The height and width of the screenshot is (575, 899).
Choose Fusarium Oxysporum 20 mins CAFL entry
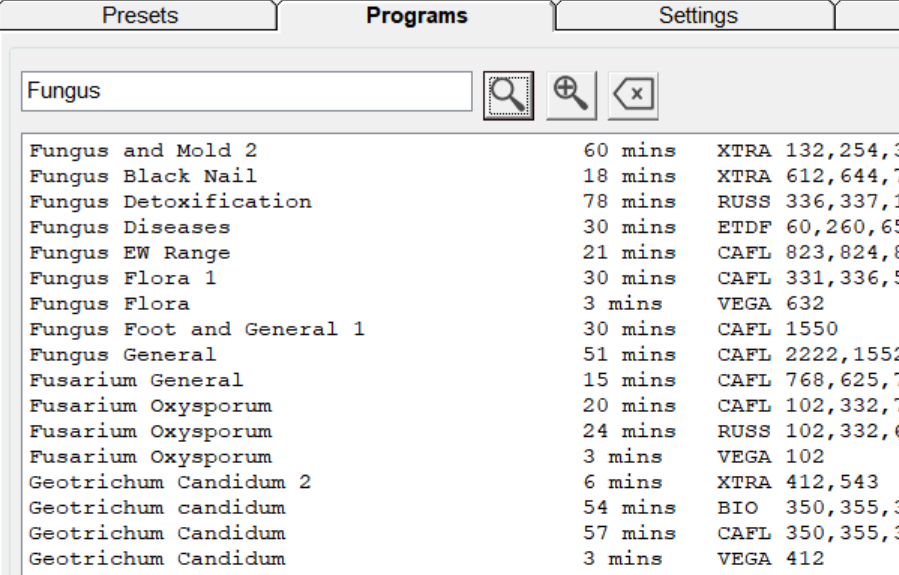click(150, 406)
